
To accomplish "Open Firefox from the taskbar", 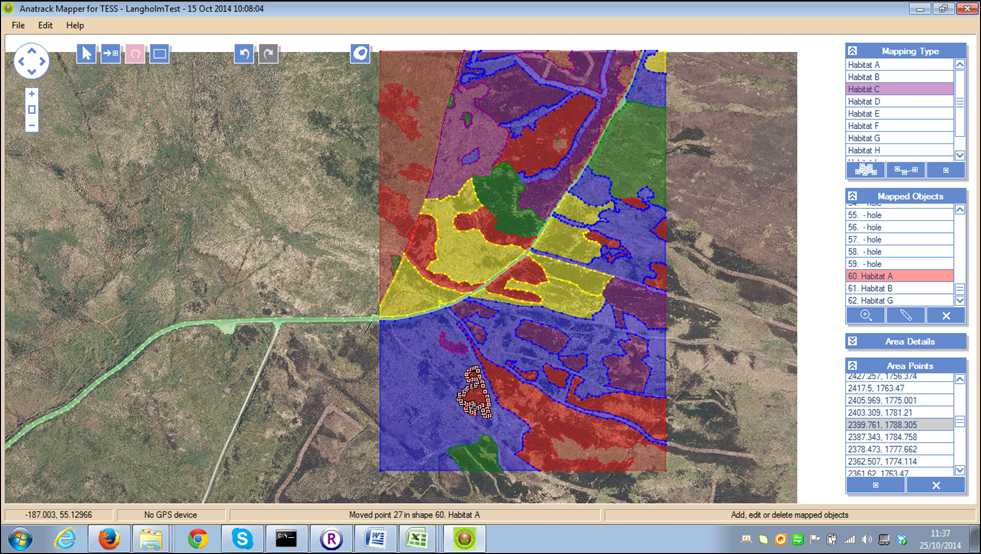I will point(109,539).
